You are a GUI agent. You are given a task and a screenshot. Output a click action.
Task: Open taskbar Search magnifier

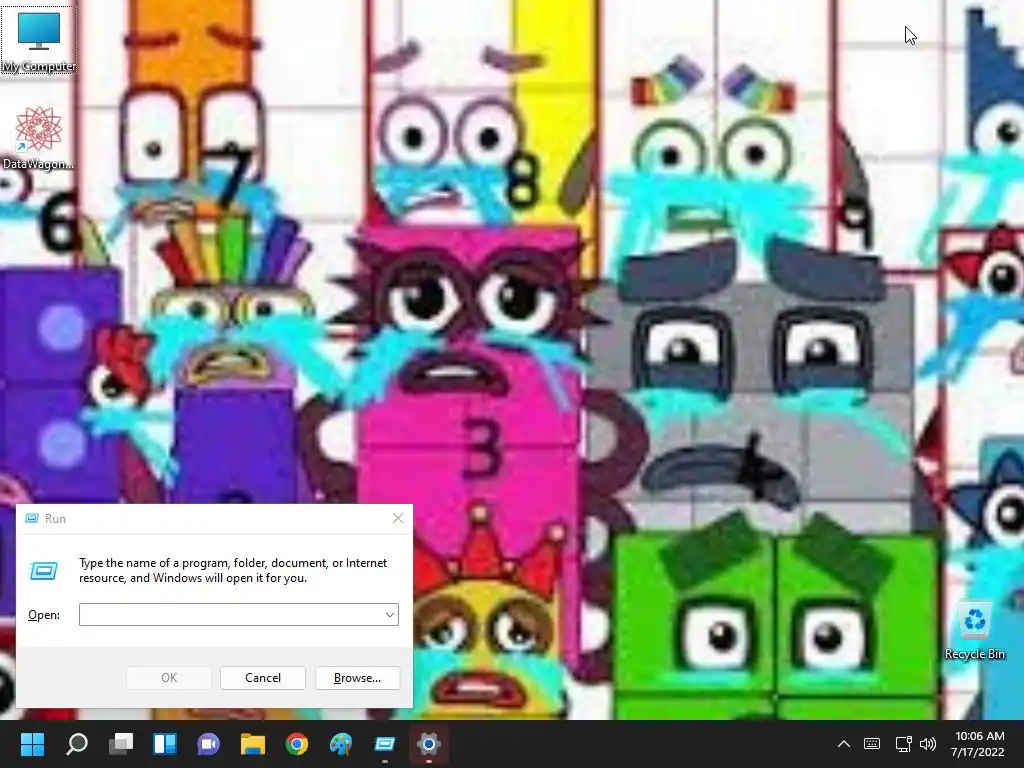pos(76,744)
